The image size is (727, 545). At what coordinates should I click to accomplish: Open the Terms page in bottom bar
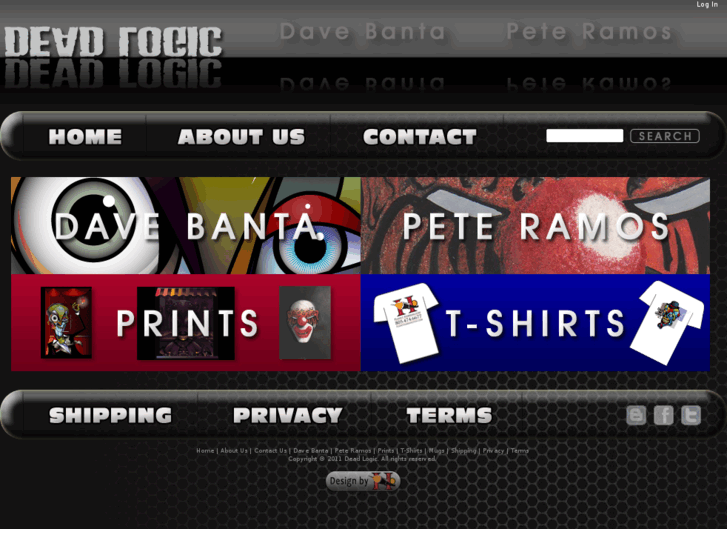click(x=449, y=415)
